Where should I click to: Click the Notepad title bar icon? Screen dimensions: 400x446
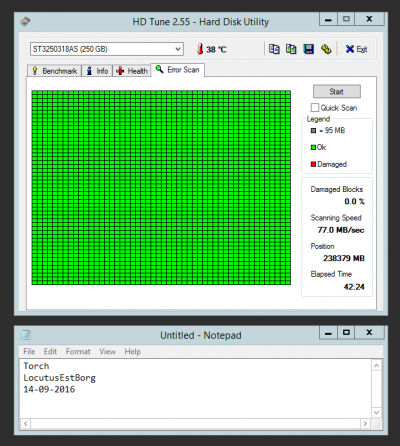(x=26, y=334)
